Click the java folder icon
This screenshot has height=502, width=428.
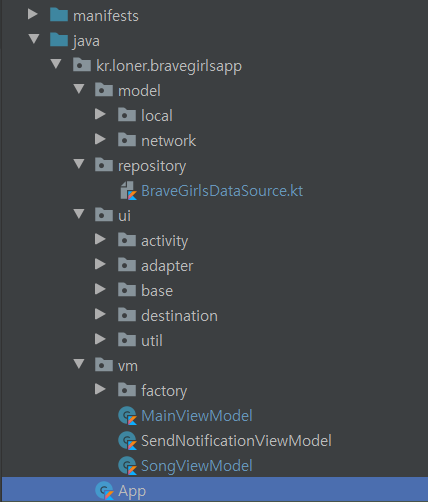point(59,40)
